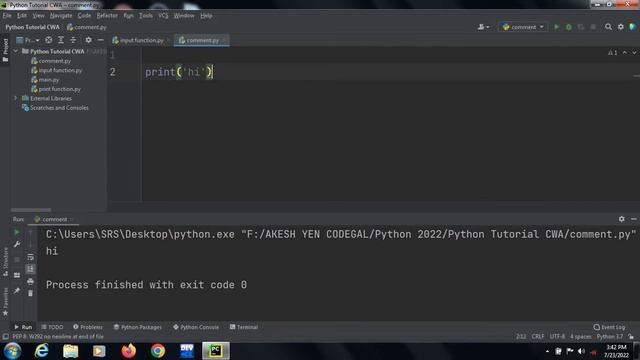Screen dimensions: 640x360
Task: Print console output icon
Action: tap(30, 281)
